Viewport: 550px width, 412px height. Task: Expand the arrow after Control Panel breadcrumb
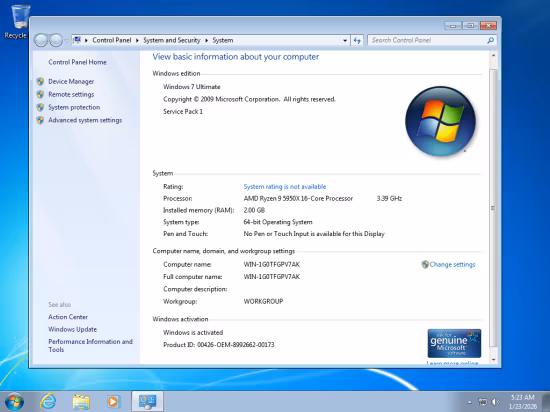point(137,41)
